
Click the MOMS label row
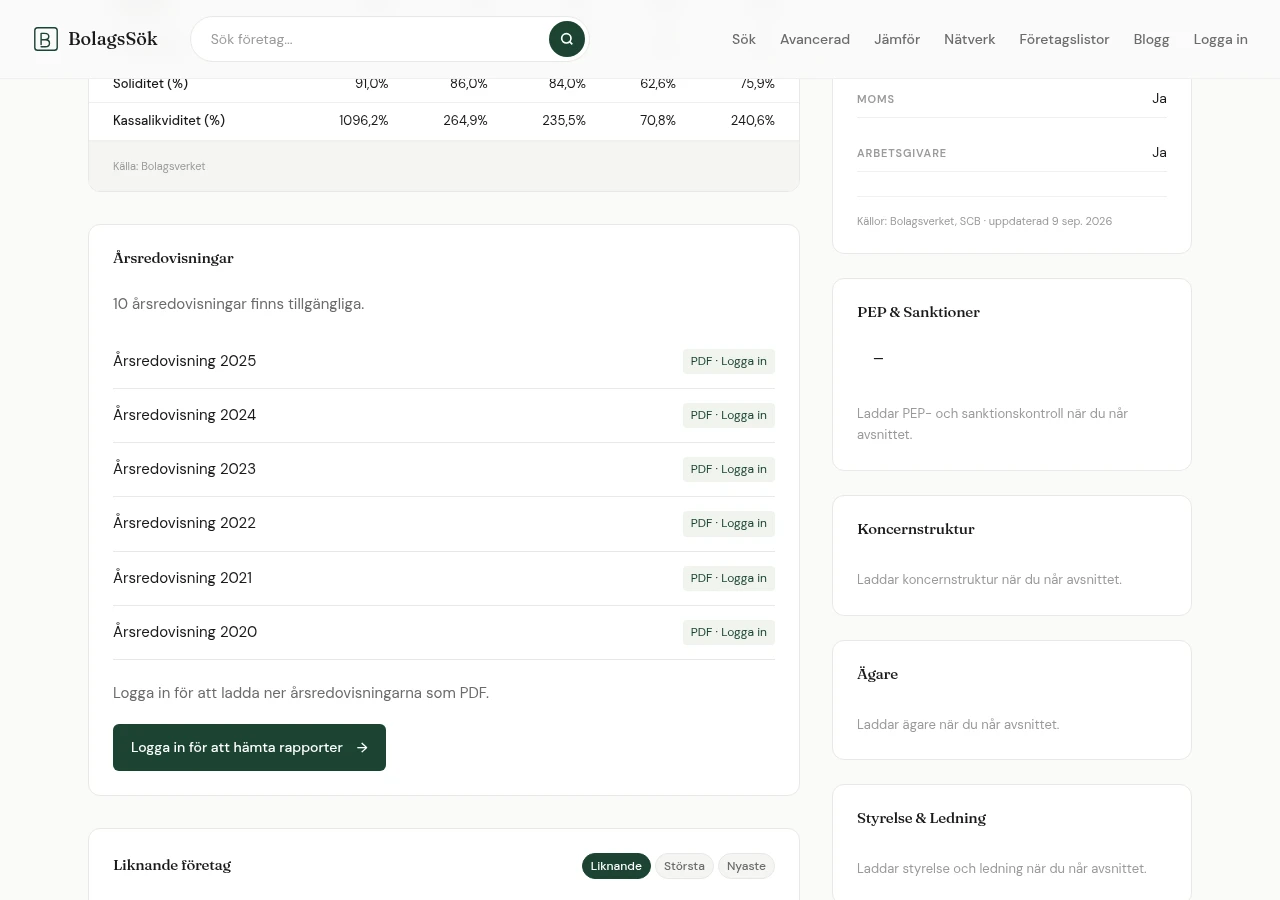1011,99
